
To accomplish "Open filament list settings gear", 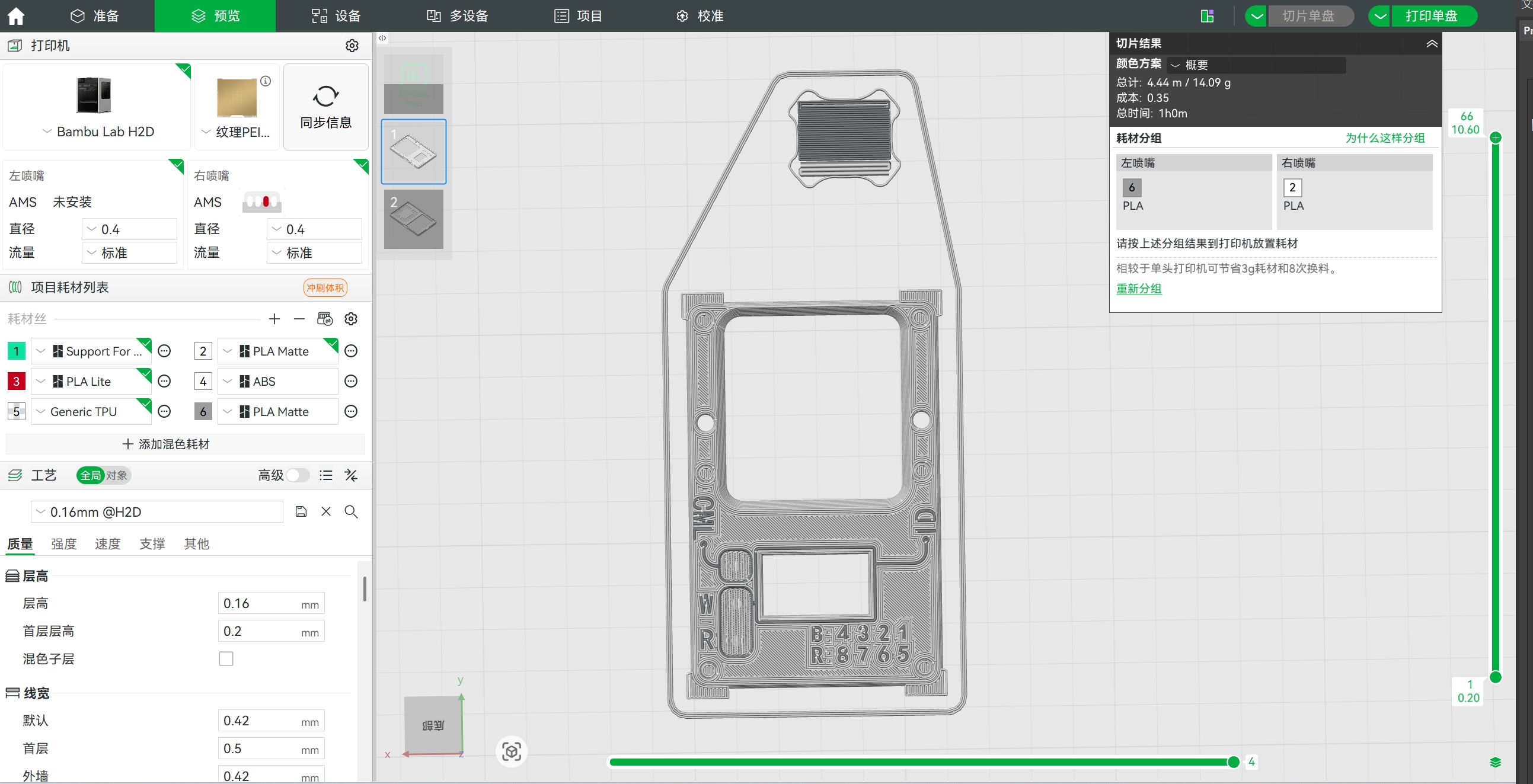I will tap(351, 319).
